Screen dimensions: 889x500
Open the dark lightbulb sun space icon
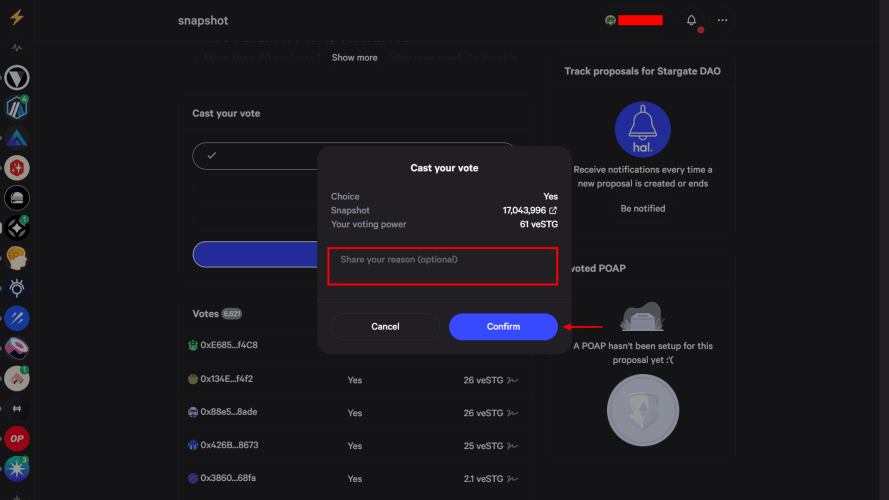point(17,288)
